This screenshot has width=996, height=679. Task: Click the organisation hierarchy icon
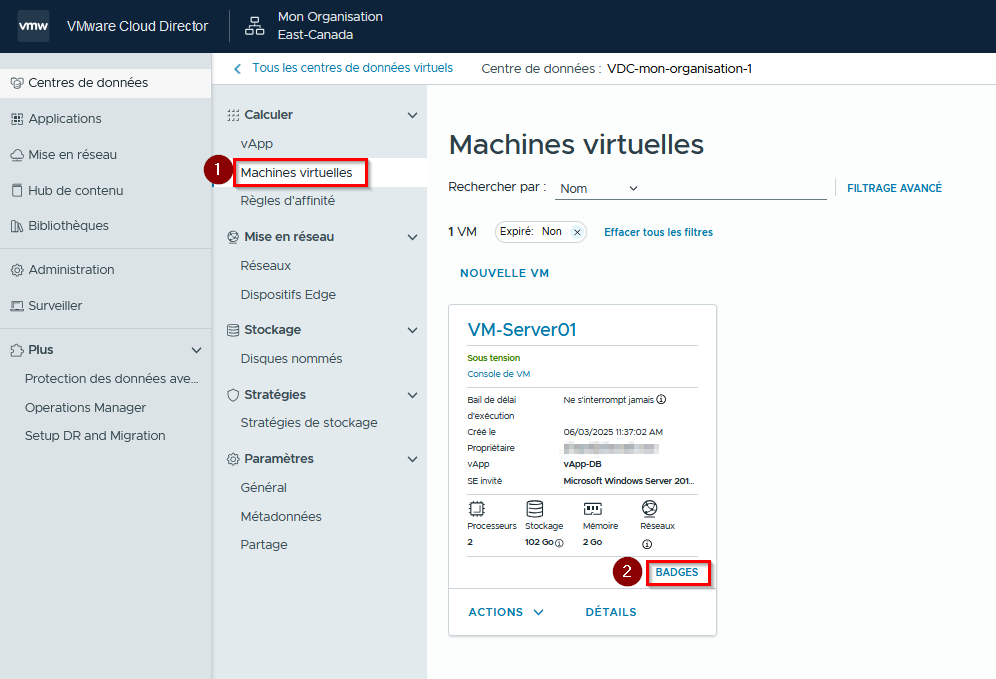(x=255, y=26)
